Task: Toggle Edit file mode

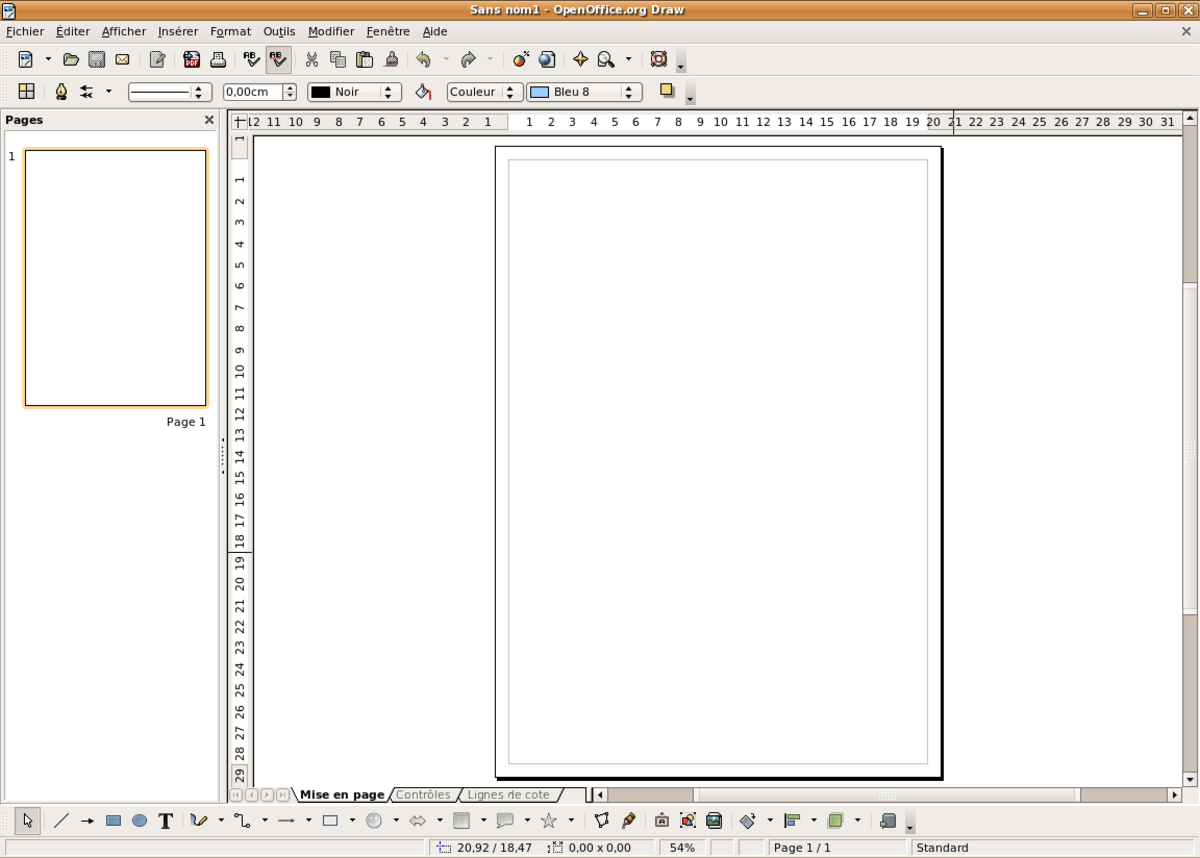Action: coord(157,59)
